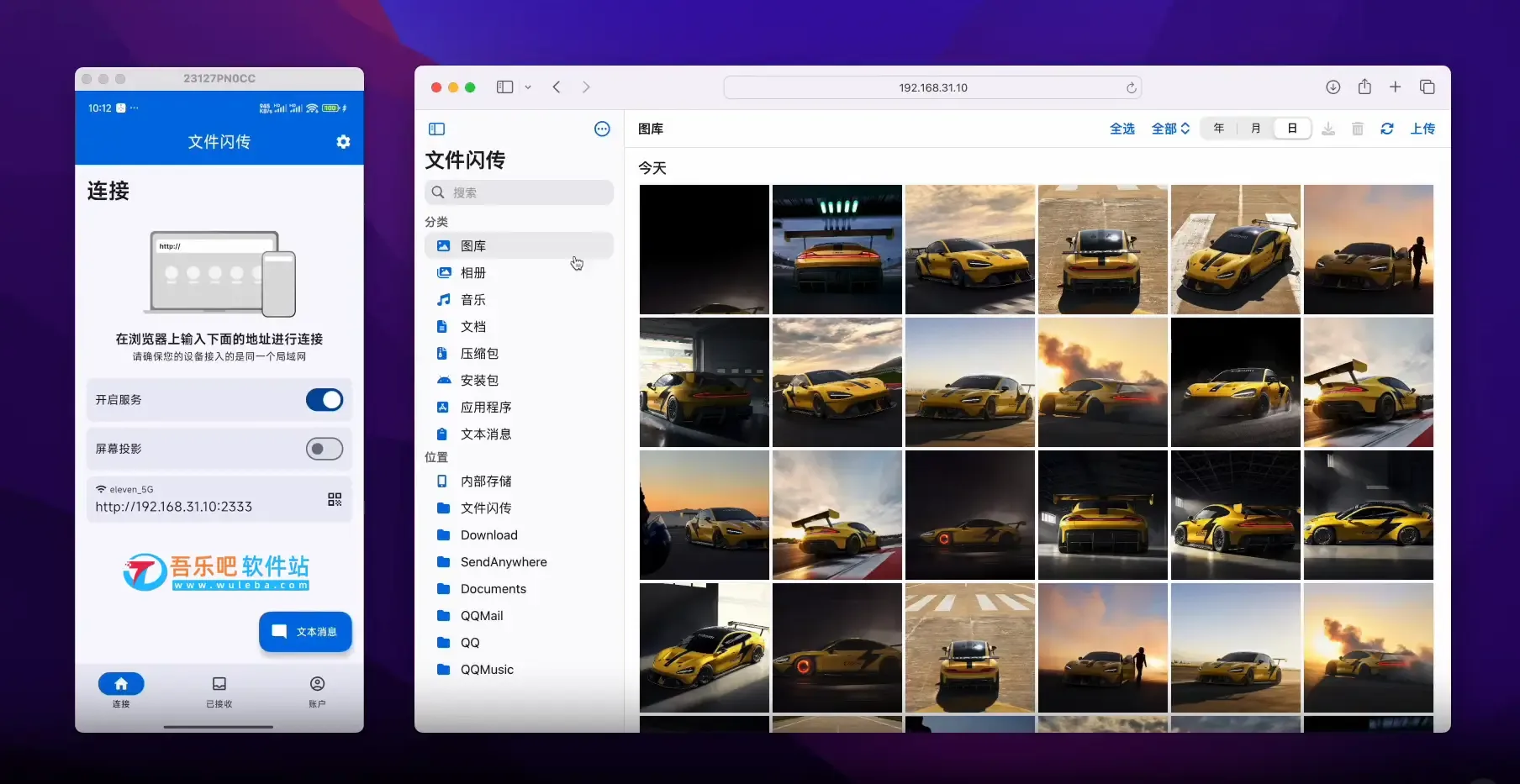1520x784 pixels.
Task: Toggle 开启服务 service switch
Action: (x=325, y=400)
